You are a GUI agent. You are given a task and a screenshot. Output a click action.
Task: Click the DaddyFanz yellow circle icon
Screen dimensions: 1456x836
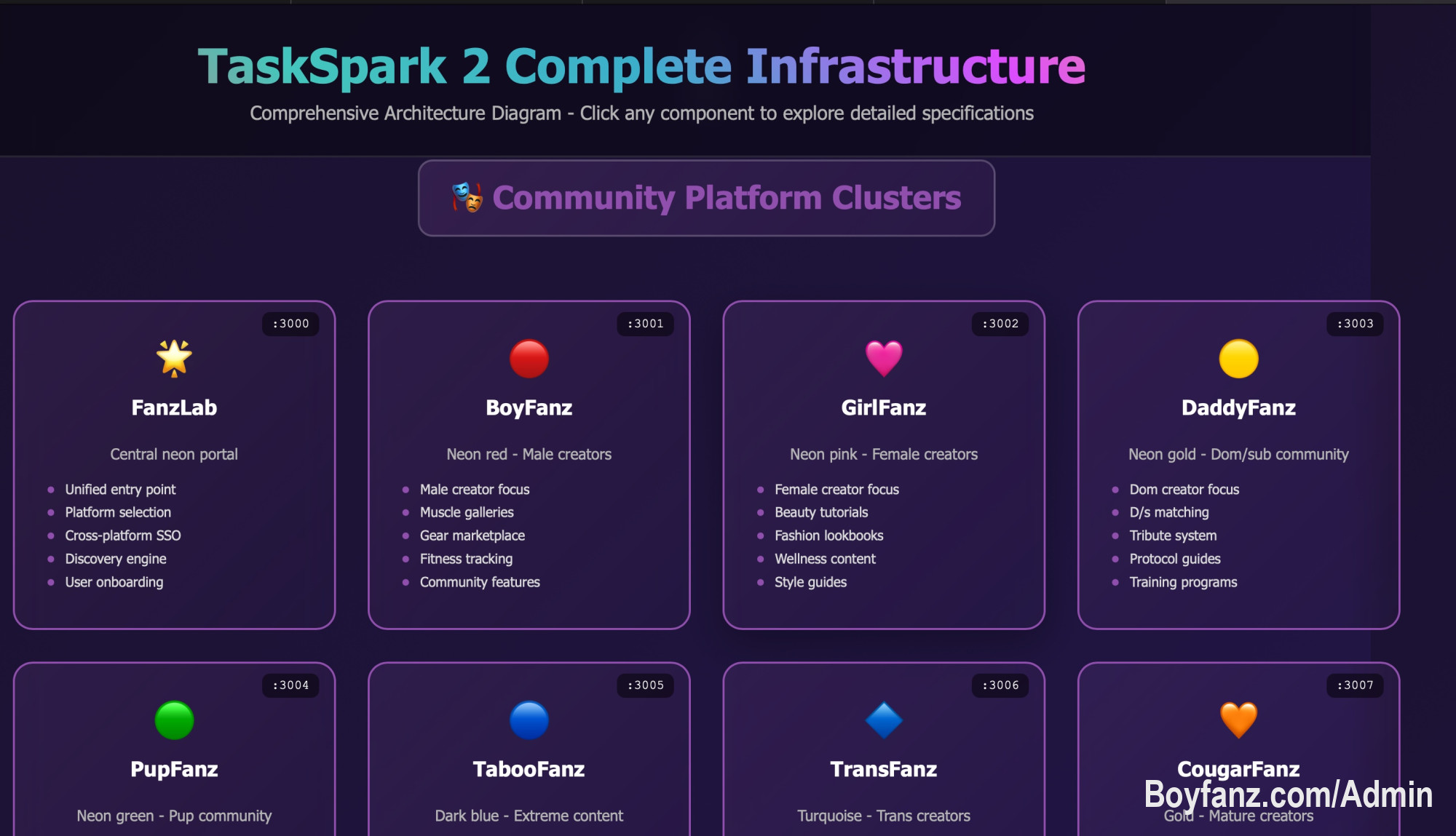(1238, 358)
